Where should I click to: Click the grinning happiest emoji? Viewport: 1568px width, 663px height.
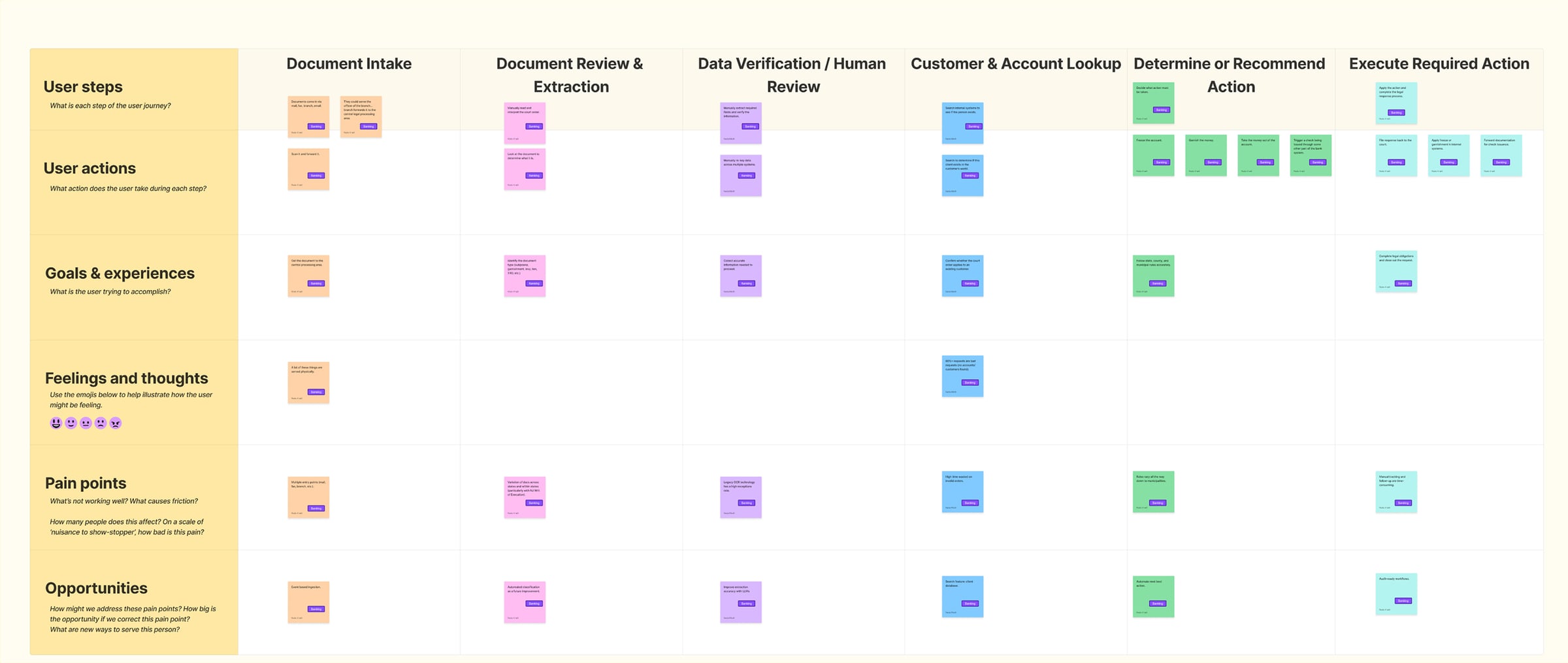[56, 423]
